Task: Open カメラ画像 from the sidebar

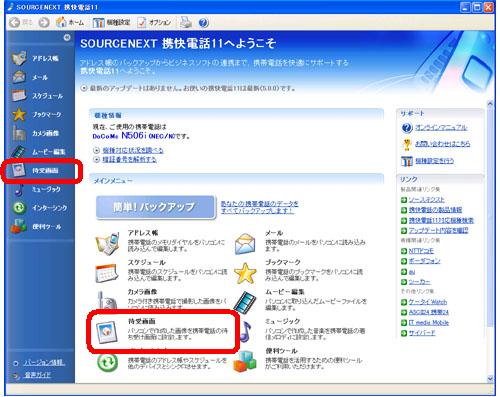Action: (x=36, y=133)
